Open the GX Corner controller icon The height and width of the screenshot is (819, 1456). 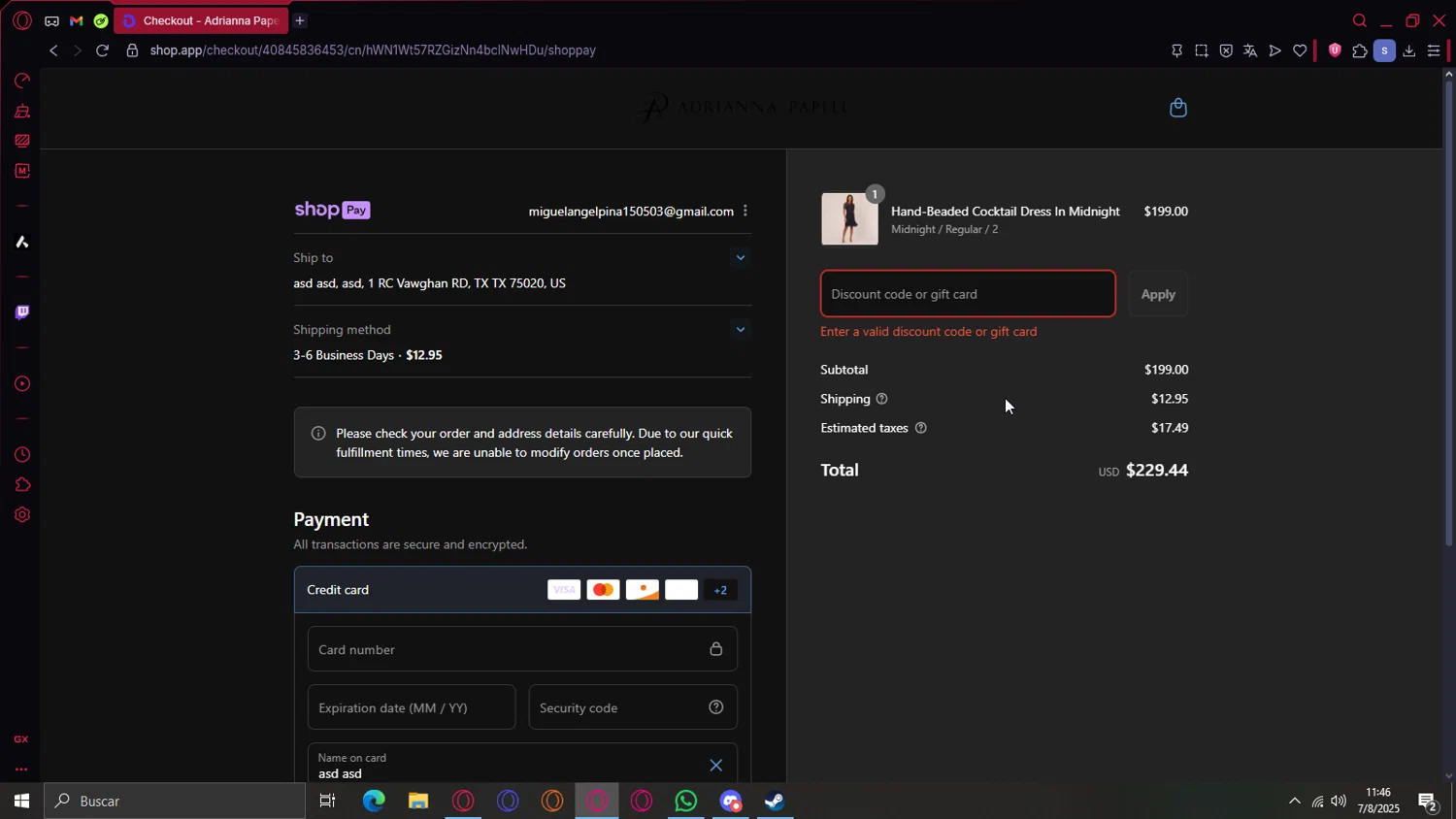point(51,20)
